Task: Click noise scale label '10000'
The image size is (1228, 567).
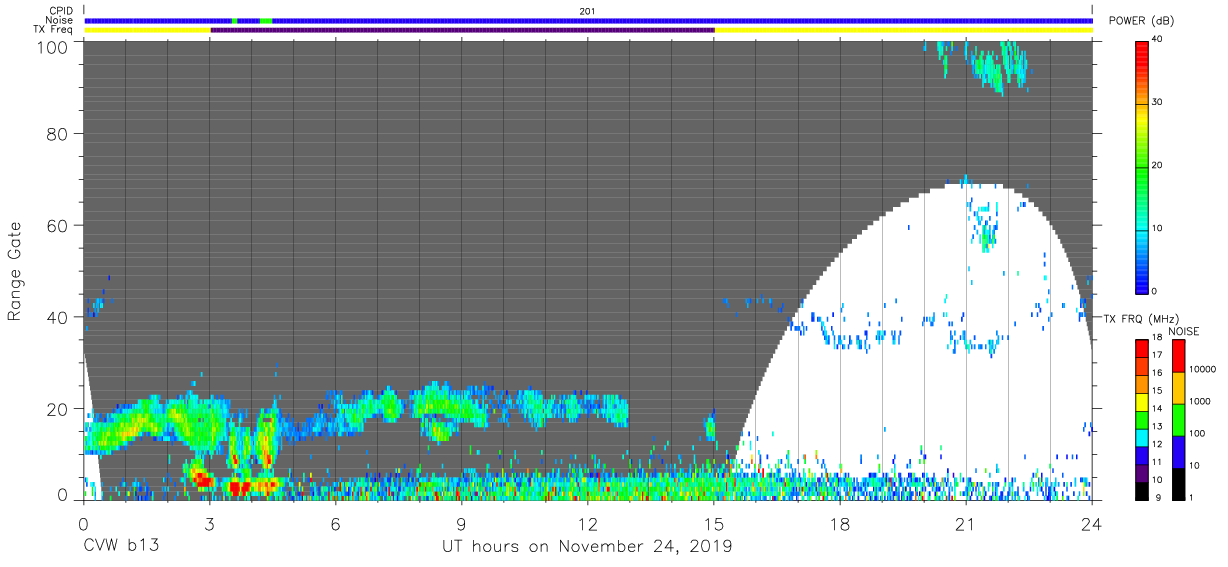Action: [1202, 369]
